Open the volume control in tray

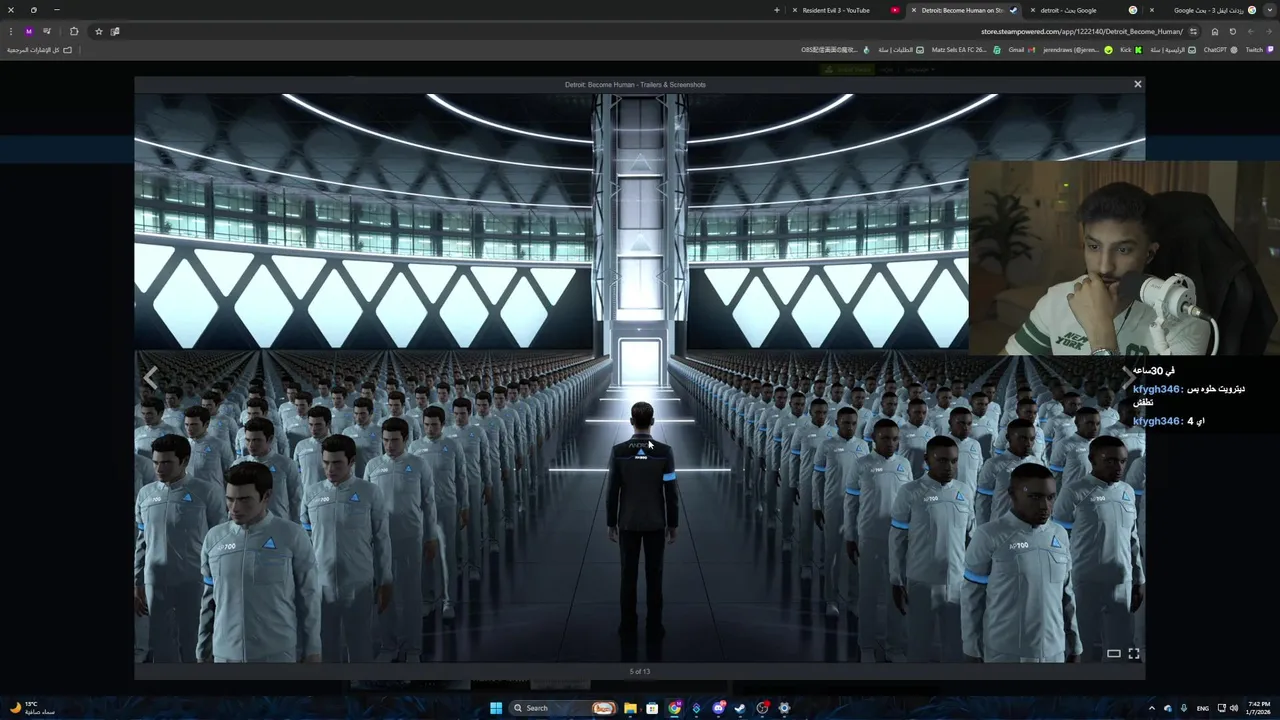[x=1234, y=708]
